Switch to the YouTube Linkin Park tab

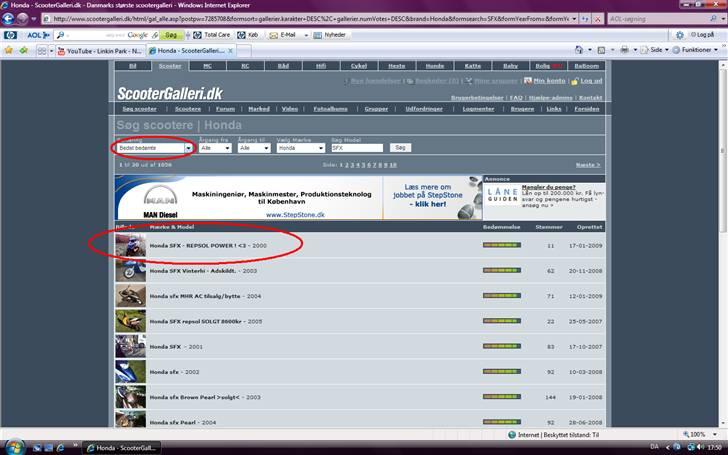pos(99,49)
